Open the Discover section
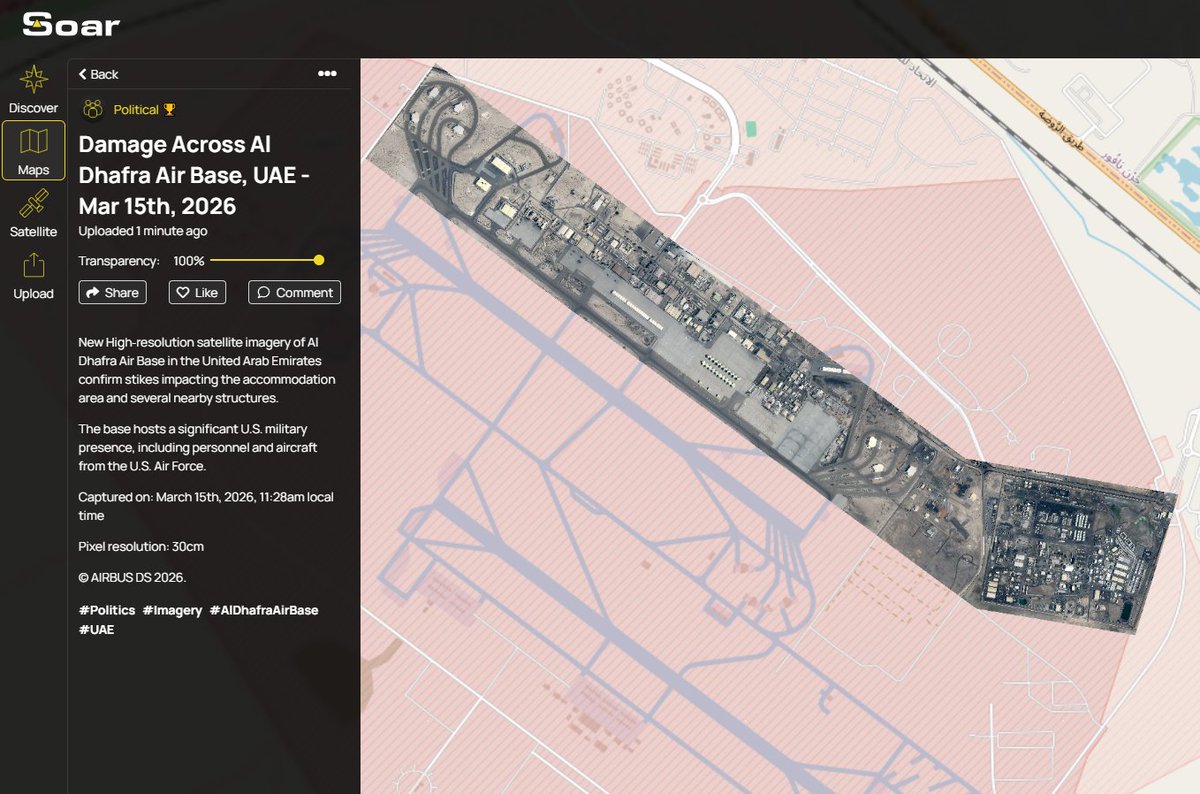This screenshot has height=794, width=1200. [x=34, y=89]
